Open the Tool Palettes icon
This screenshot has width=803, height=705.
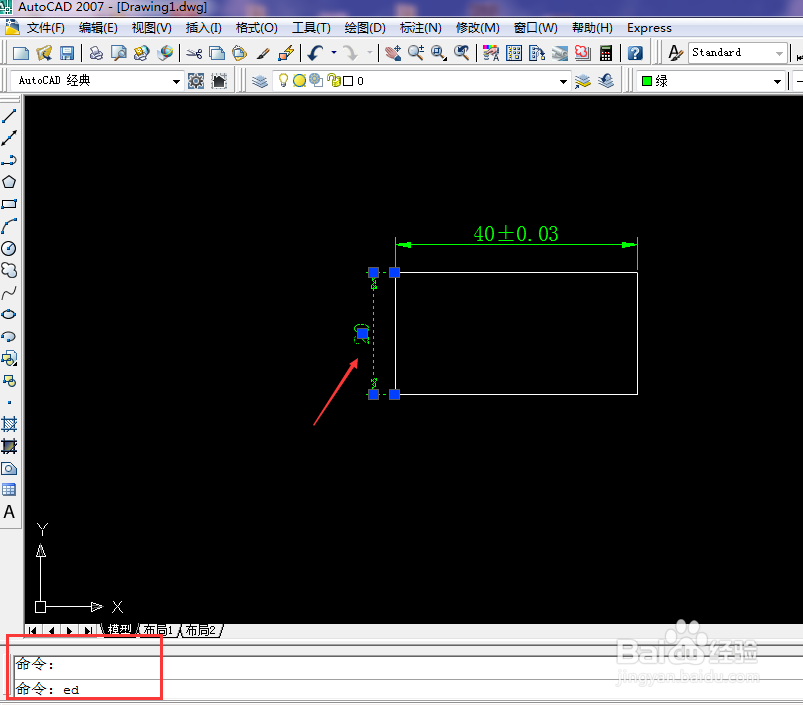tap(537, 53)
